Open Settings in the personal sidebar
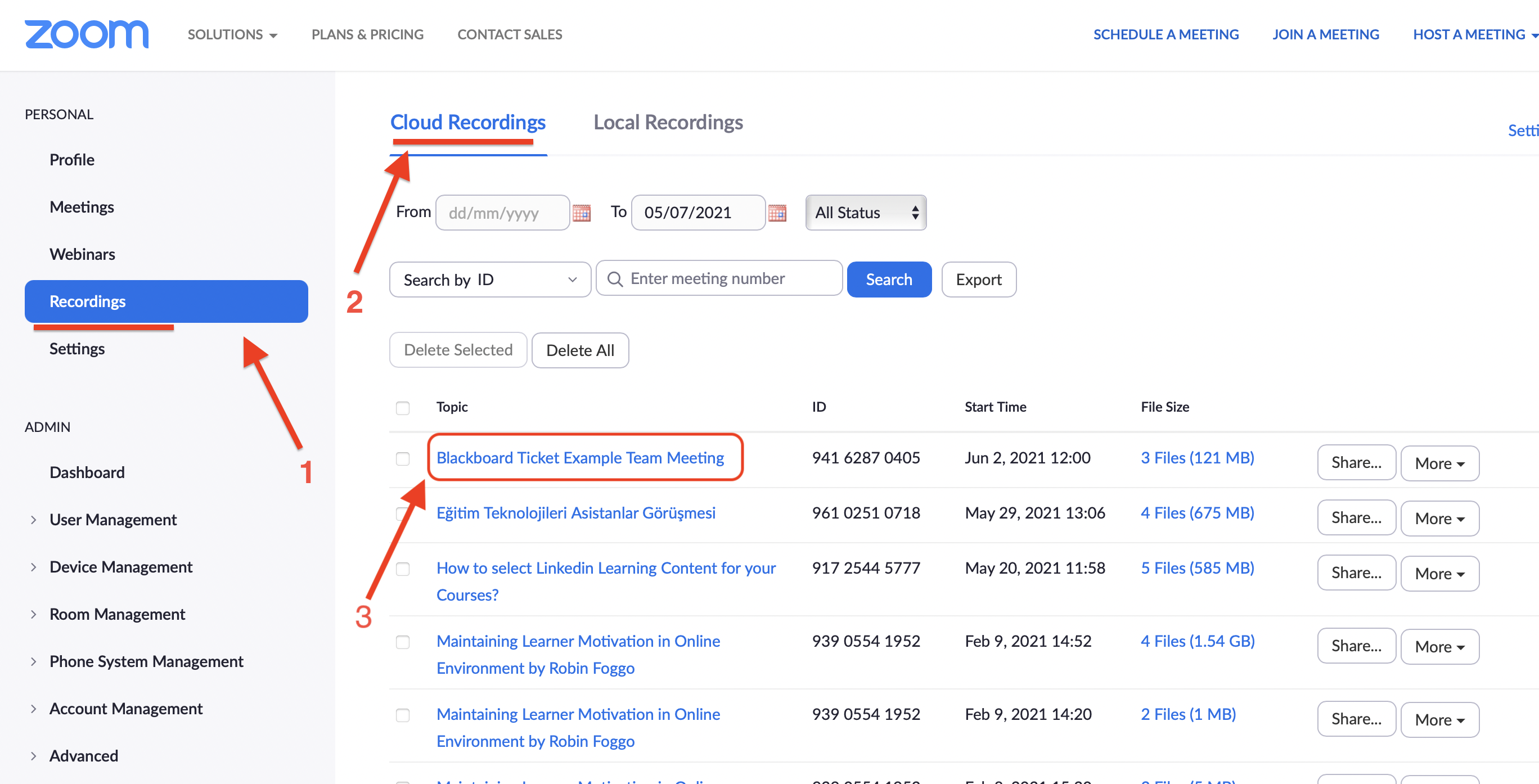 tap(77, 348)
